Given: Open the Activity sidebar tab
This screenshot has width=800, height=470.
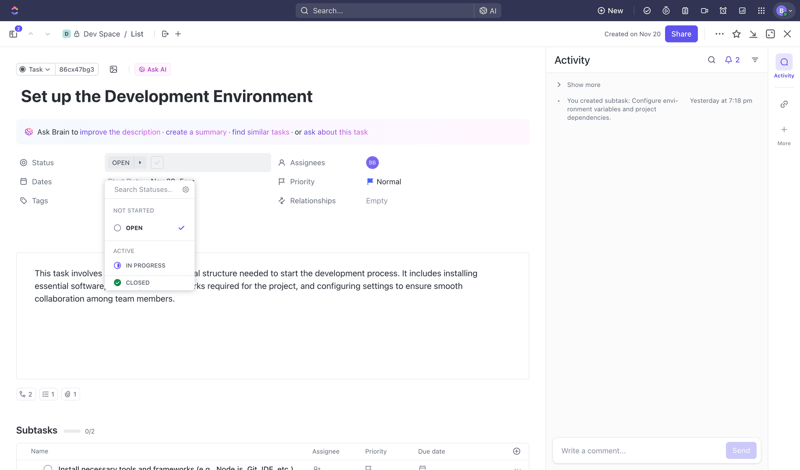Looking at the screenshot, I should (784, 66).
